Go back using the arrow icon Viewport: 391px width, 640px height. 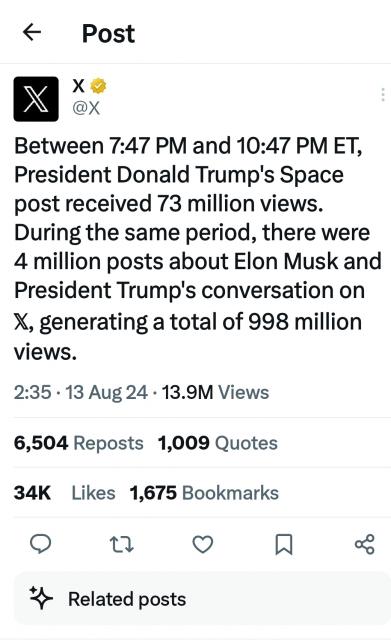pyautogui.click(x=32, y=32)
